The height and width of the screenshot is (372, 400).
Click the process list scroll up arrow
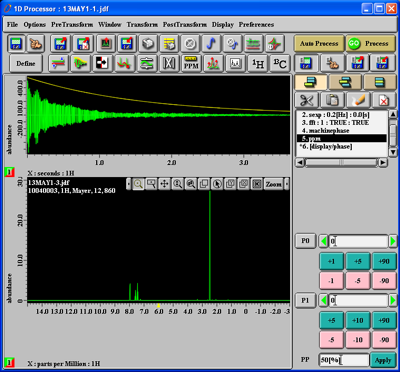pos(393,114)
